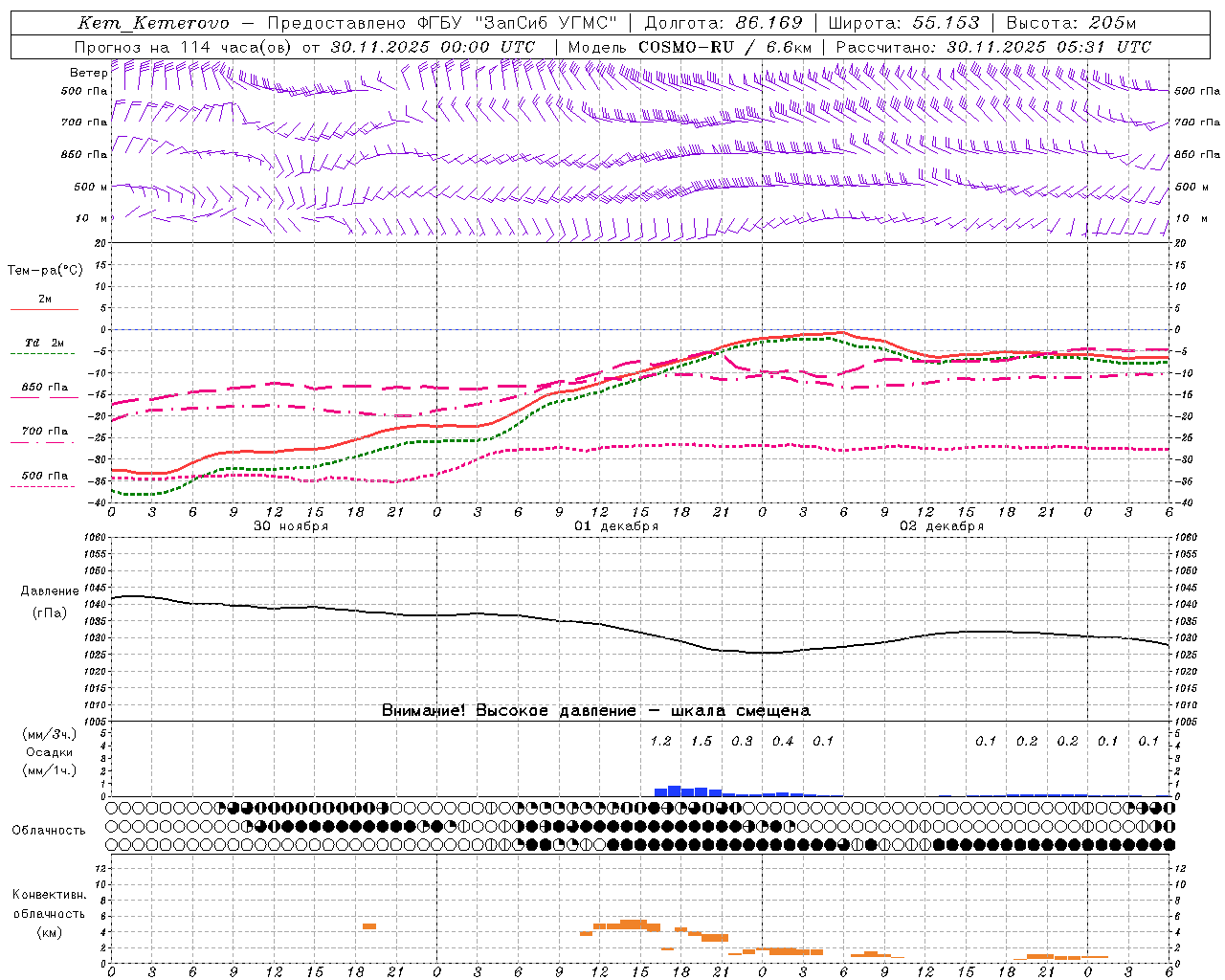Image resolution: width=1225 pixels, height=980 pixels.
Task: Click the Модель COSMO-RU / 6.6км label
Action: coord(689,47)
